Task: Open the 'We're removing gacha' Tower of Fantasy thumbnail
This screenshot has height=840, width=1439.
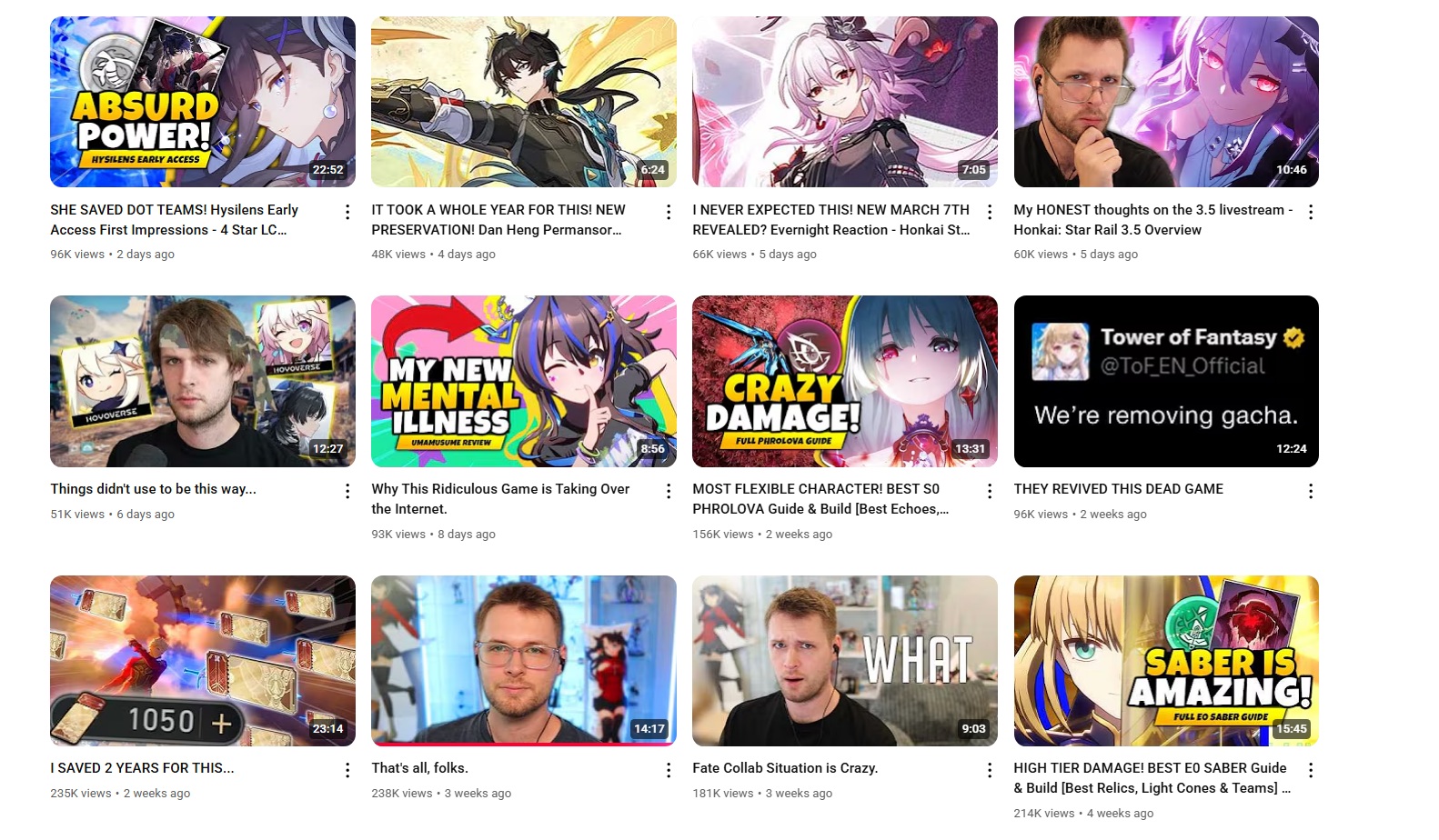Action: pos(1166,381)
